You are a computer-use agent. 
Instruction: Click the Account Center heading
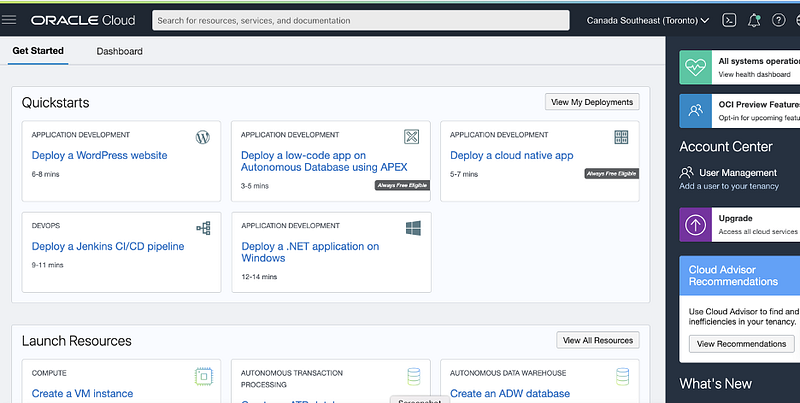(x=726, y=147)
